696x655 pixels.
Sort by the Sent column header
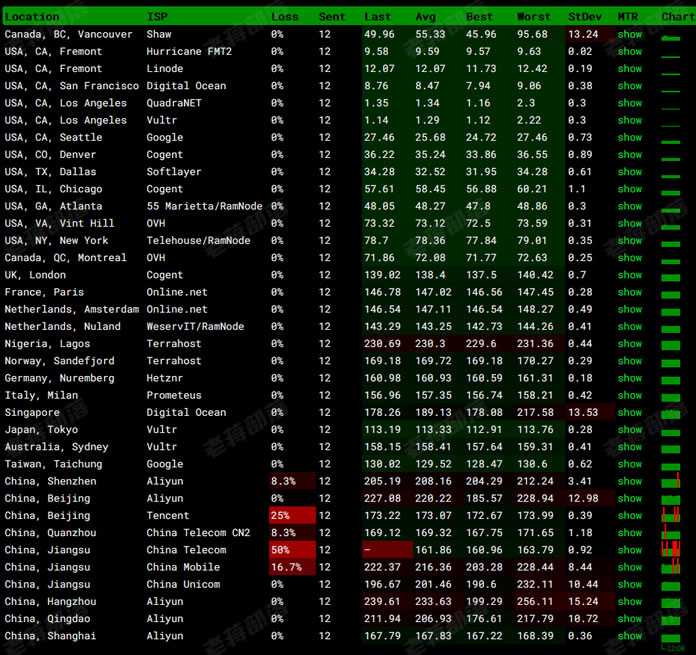(x=332, y=17)
